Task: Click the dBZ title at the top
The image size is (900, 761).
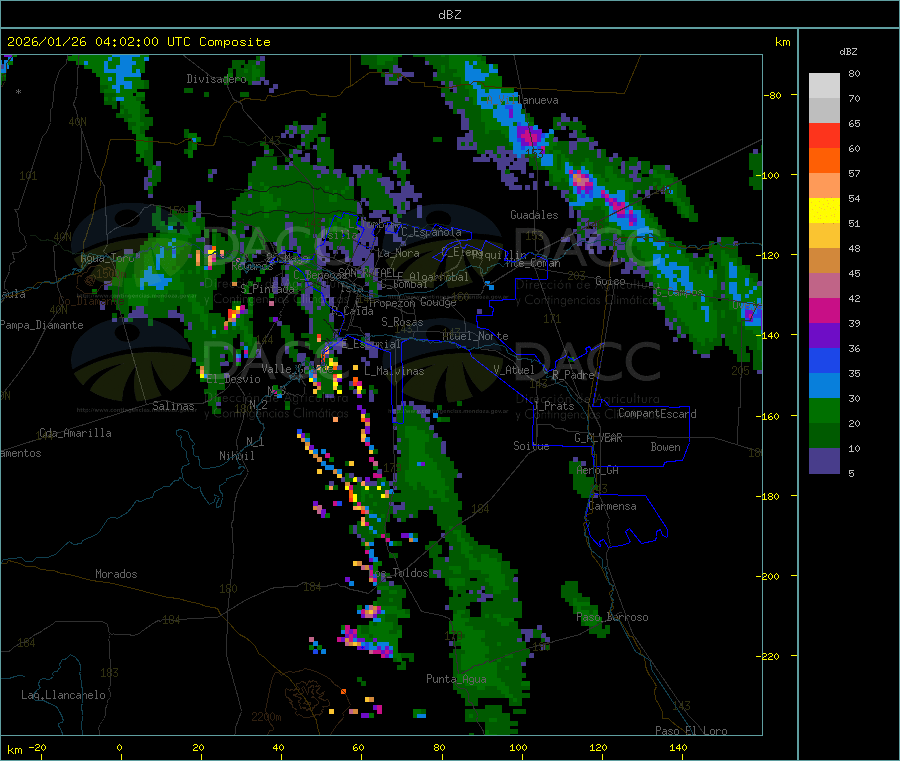Action: pyautogui.click(x=449, y=15)
